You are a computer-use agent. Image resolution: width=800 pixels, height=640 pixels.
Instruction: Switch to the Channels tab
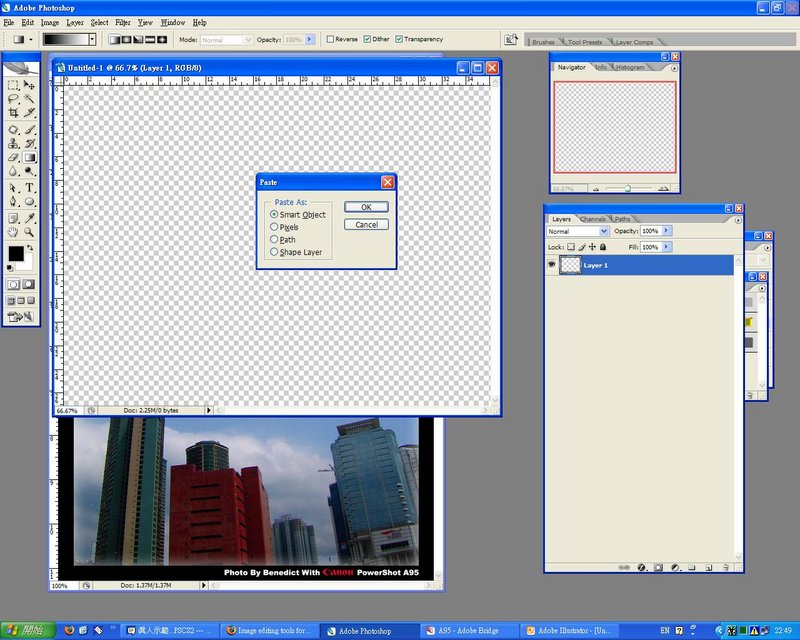pyautogui.click(x=593, y=219)
